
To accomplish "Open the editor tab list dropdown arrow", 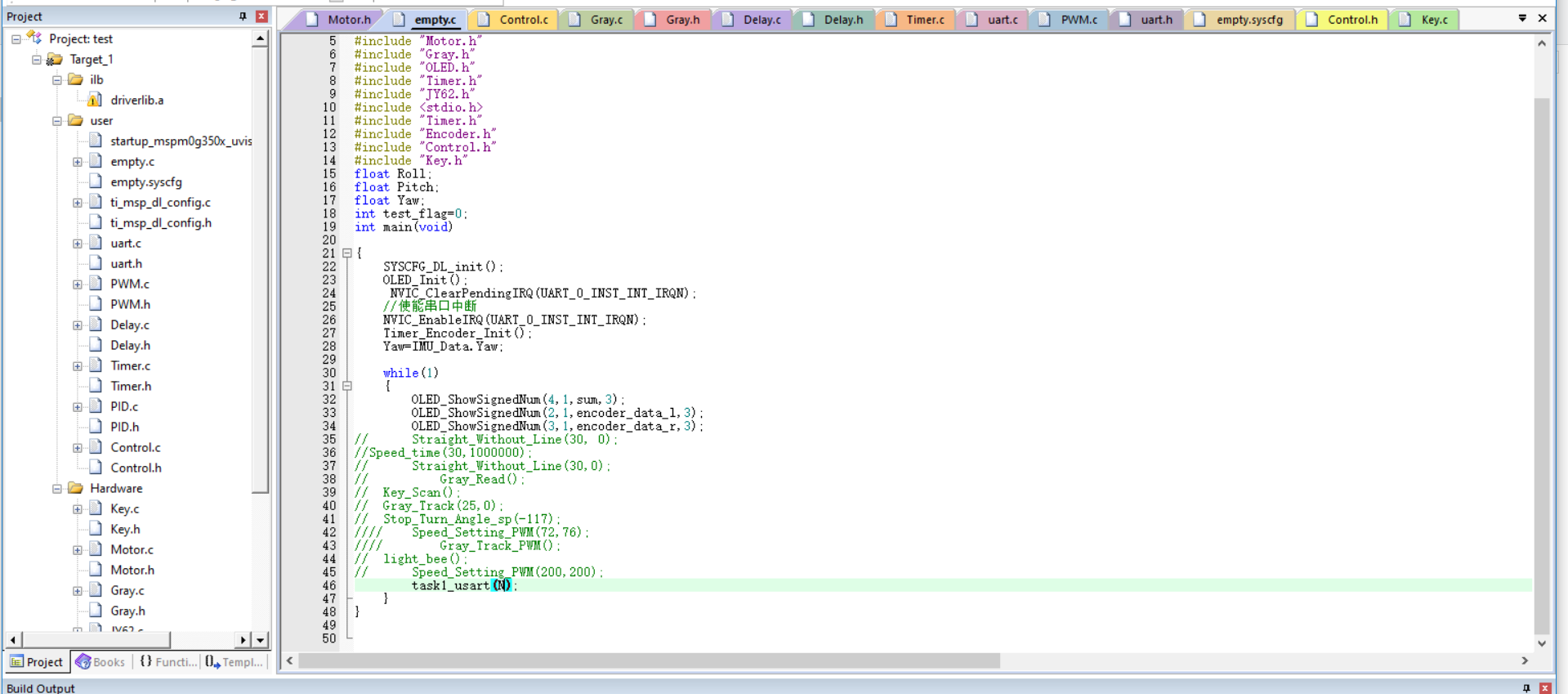I will [x=1522, y=18].
